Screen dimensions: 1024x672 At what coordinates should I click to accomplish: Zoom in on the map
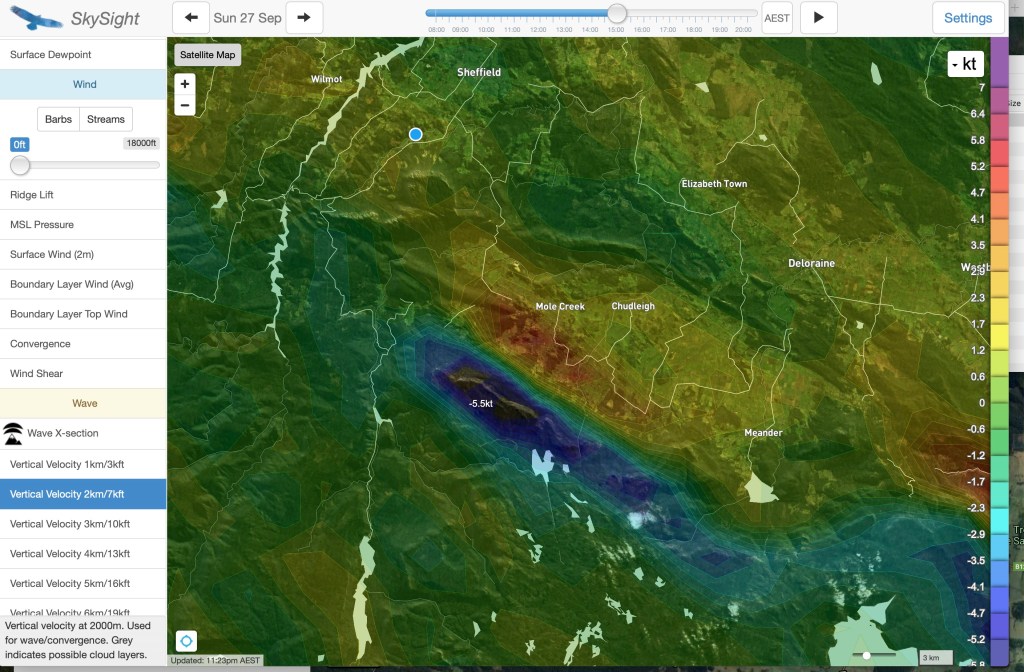(x=185, y=85)
